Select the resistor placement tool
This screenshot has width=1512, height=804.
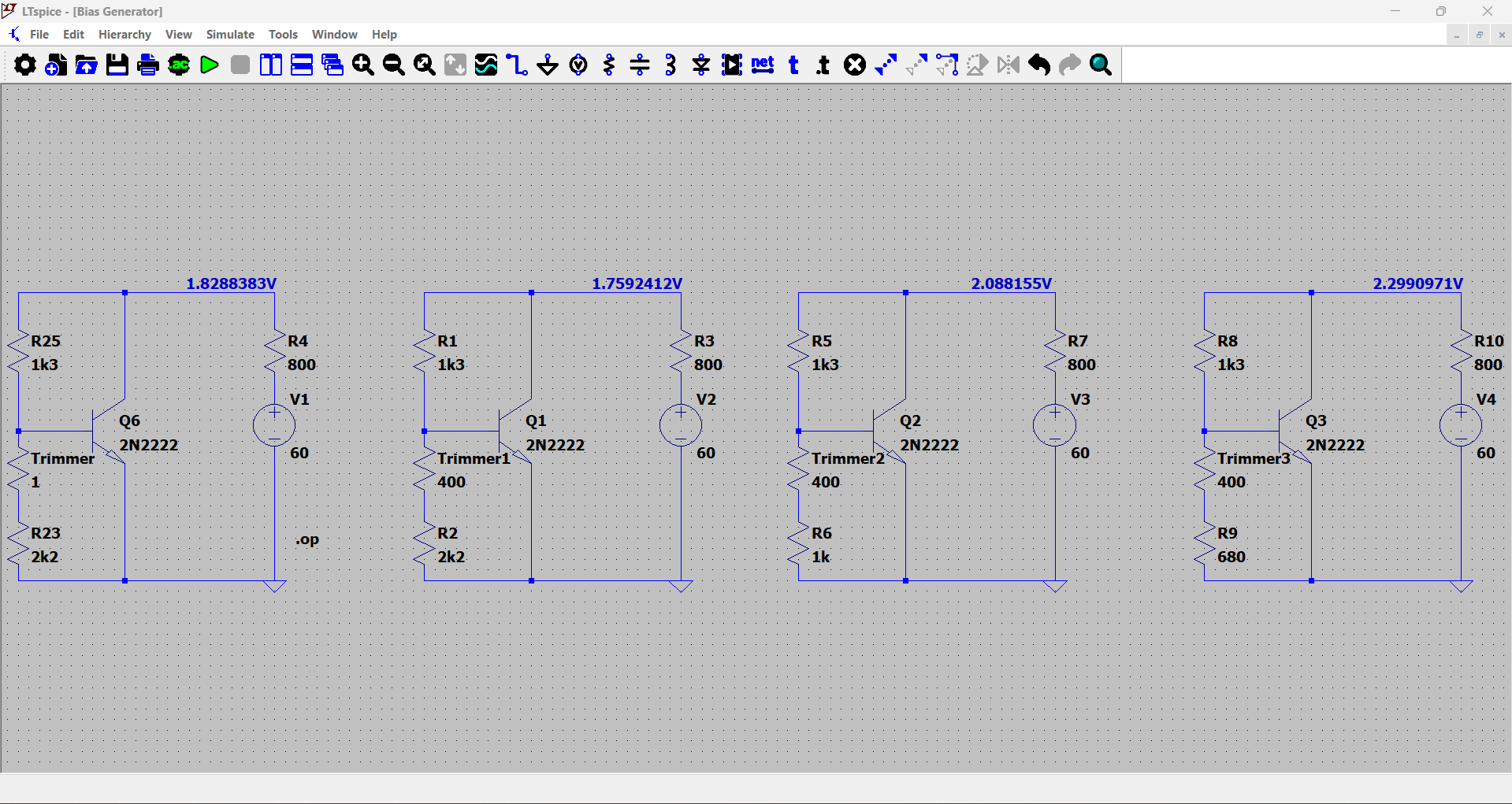coord(609,65)
